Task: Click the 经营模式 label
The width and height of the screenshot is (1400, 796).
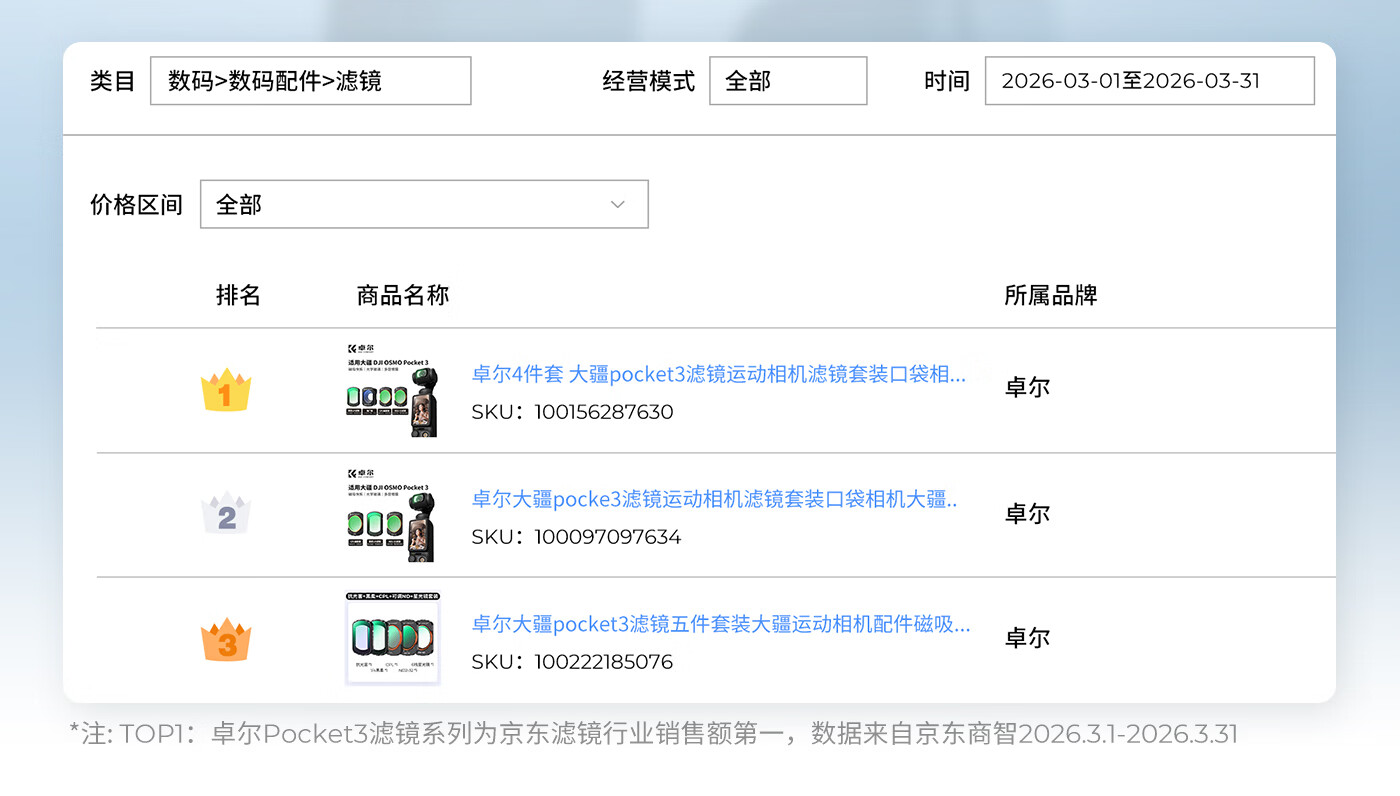Action: 648,81
